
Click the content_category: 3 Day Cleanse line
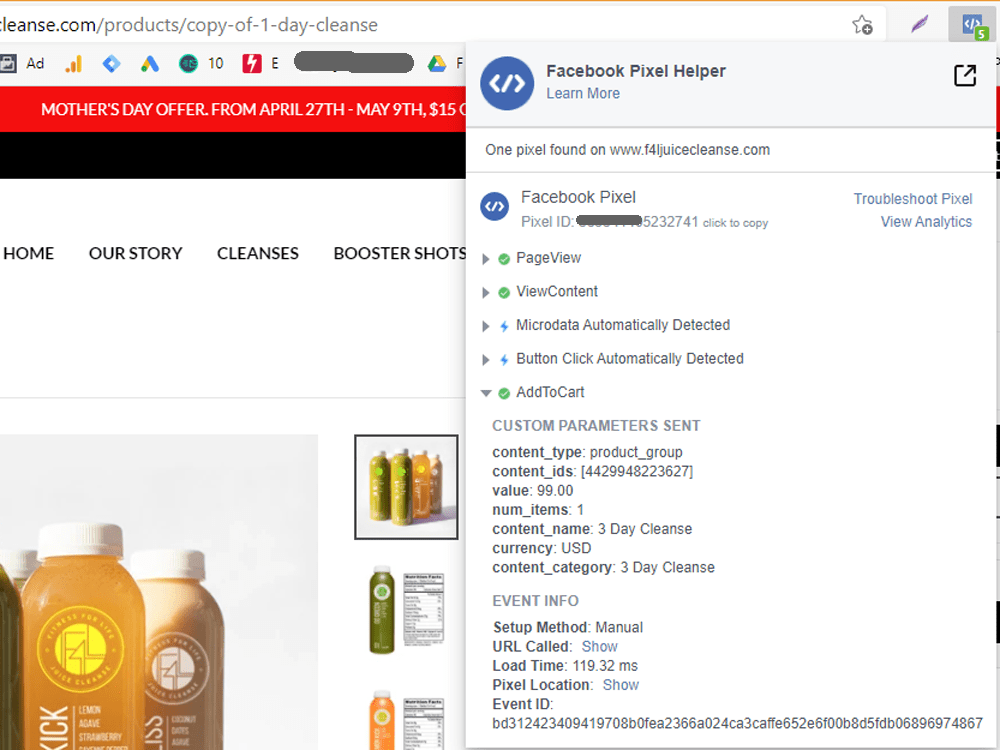pos(603,567)
